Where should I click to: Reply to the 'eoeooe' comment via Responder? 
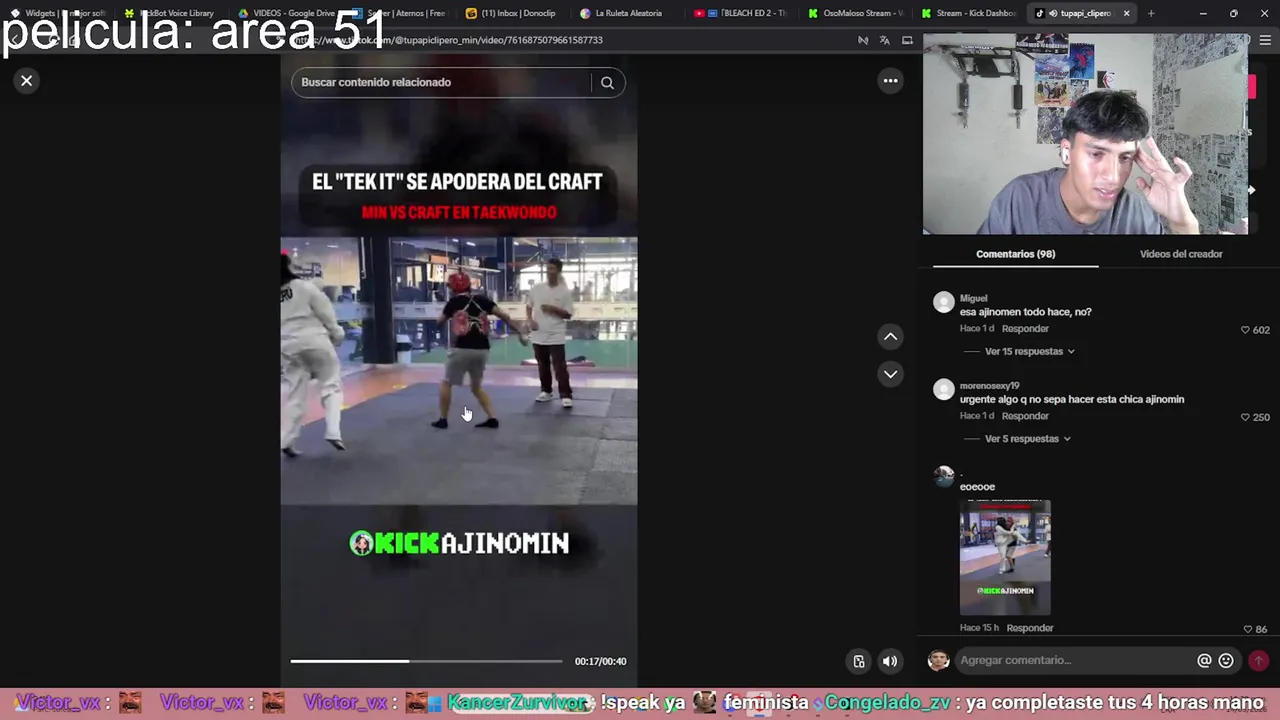[x=1030, y=628]
